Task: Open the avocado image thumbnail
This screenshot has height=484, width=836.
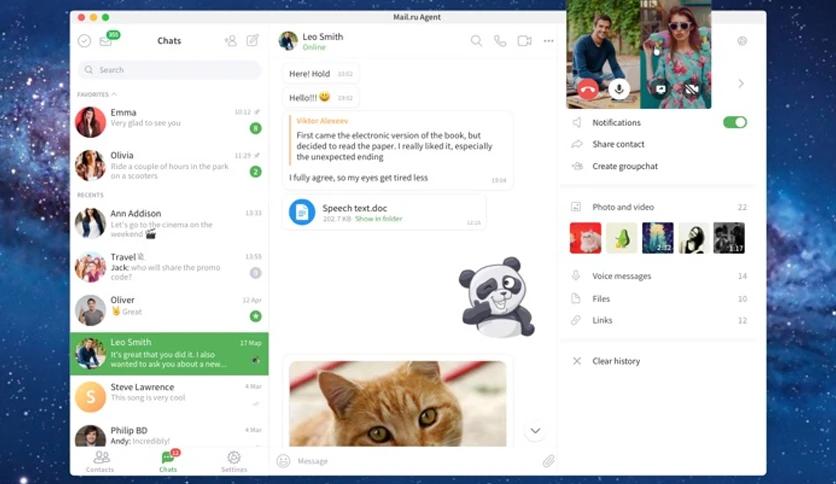Action: click(x=622, y=238)
